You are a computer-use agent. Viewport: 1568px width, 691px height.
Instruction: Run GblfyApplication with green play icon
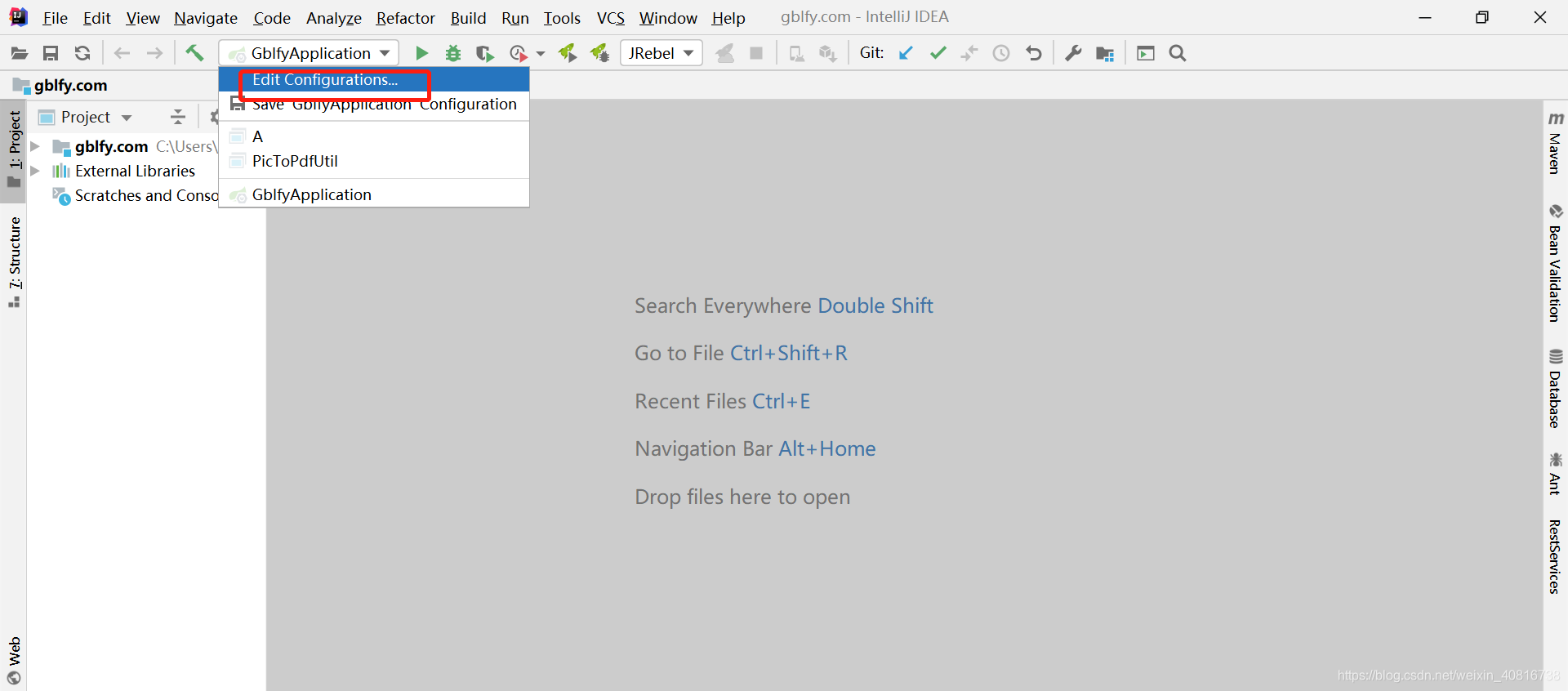pyautogui.click(x=421, y=53)
